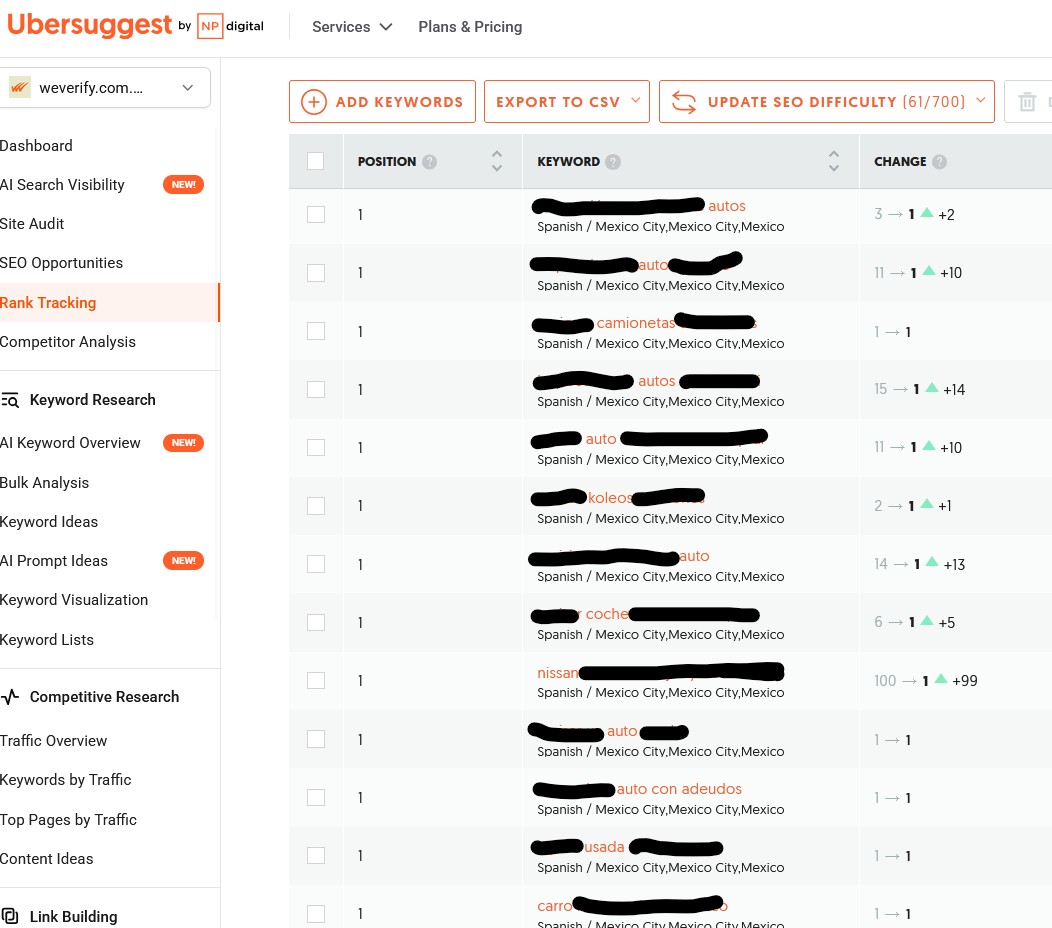Open the Export to CSV dropdown arrow
The width and height of the screenshot is (1052, 928).
(x=636, y=101)
